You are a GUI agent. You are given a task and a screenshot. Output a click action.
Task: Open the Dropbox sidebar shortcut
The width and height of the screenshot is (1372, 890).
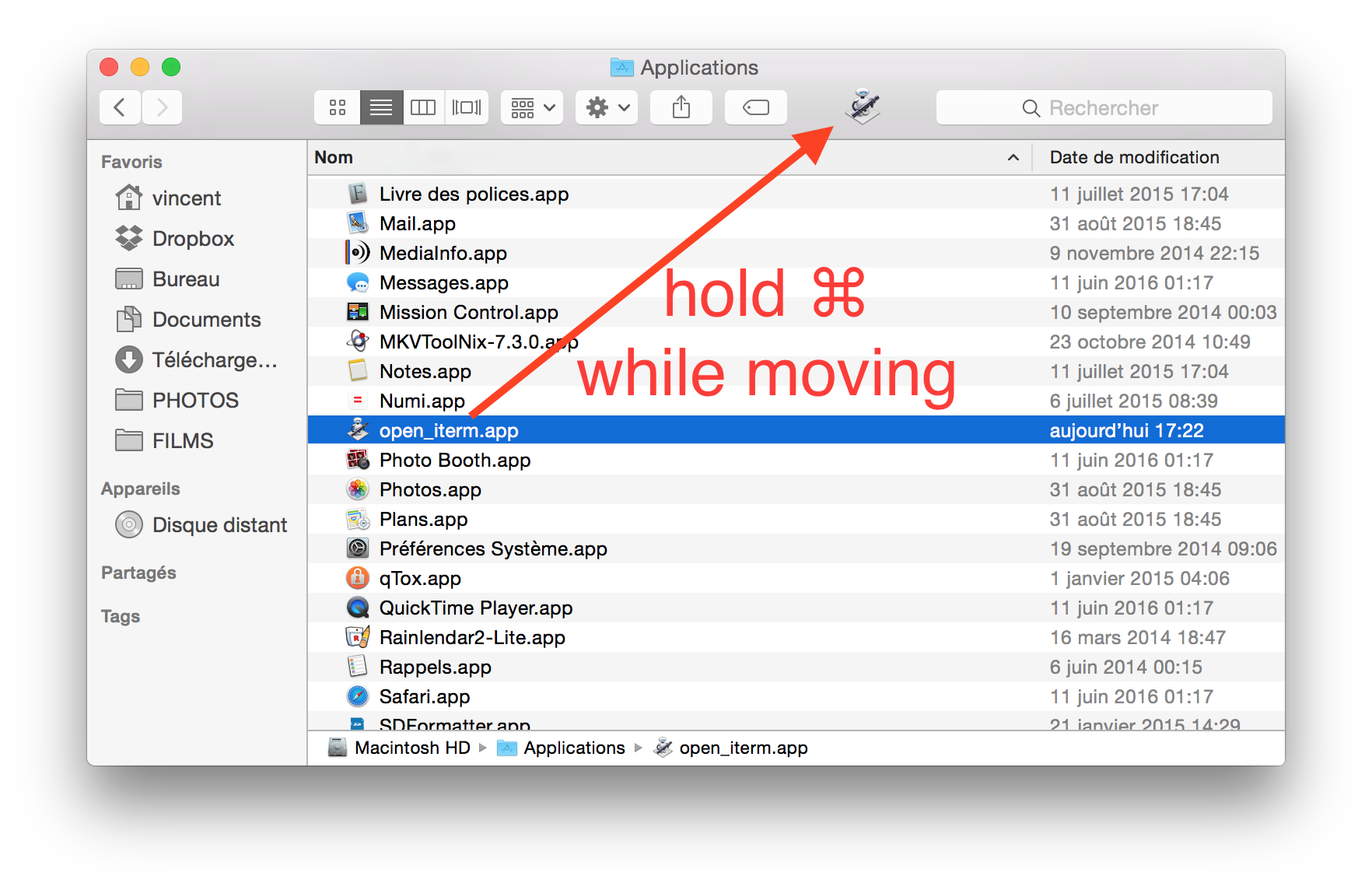[192, 238]
